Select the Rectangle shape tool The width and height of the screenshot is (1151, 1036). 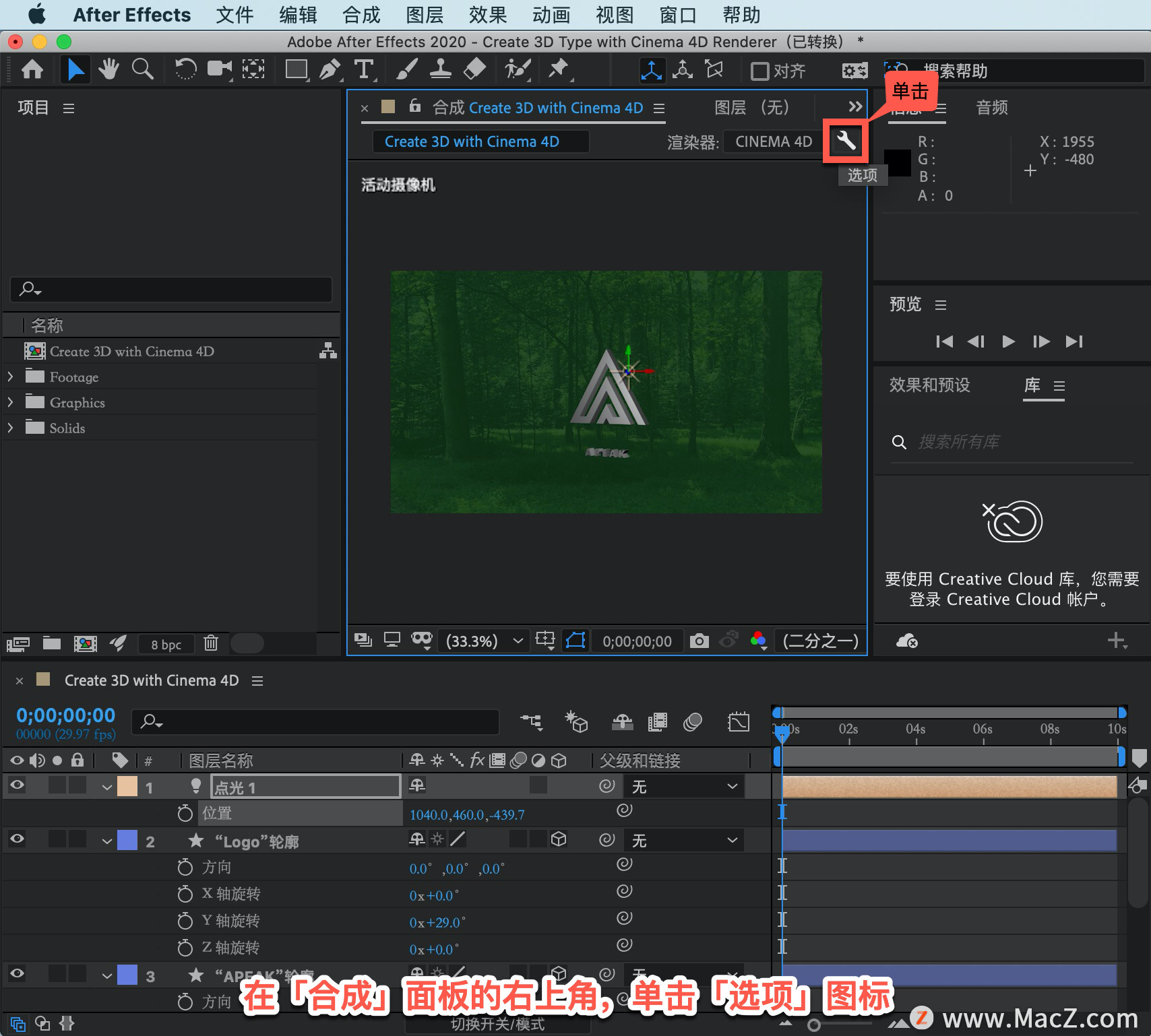coord(296,69)
